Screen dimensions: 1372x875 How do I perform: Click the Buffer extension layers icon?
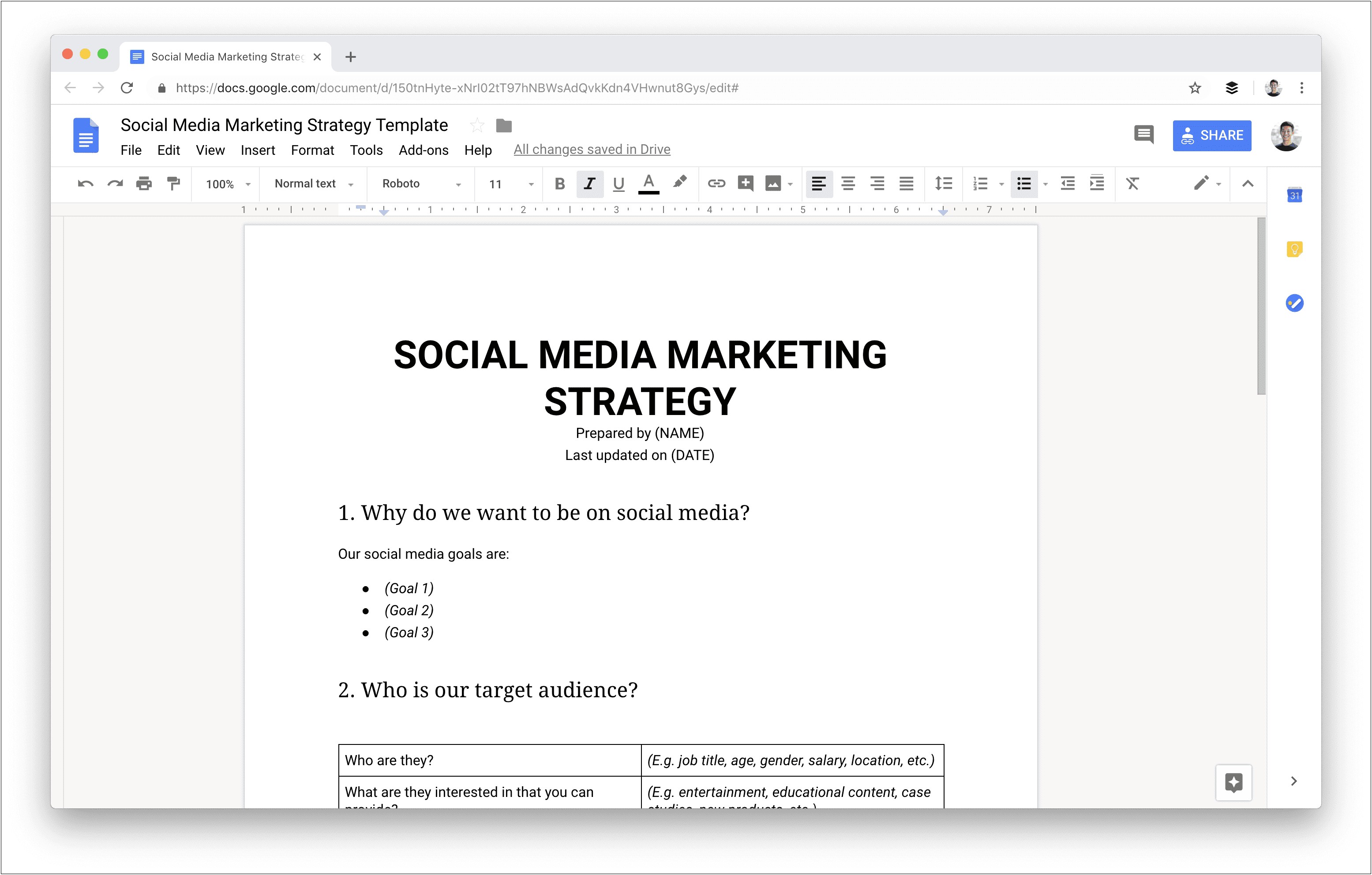(1232, 88)
